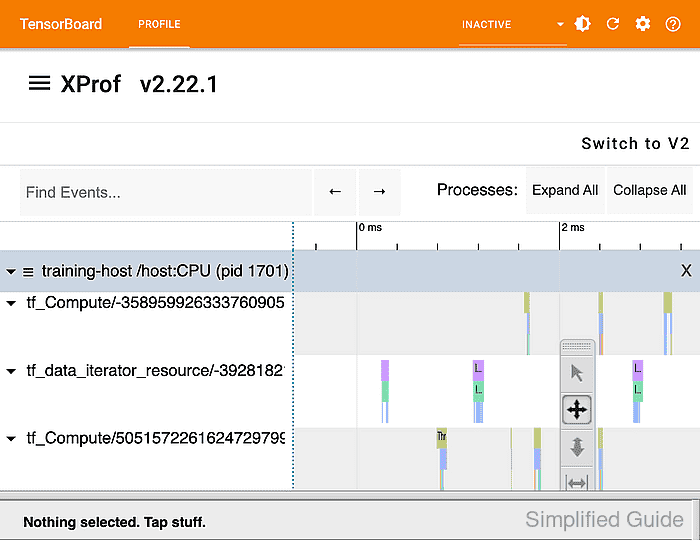
Task: Go to previous found event arrow
Action: tap(335, 192)
